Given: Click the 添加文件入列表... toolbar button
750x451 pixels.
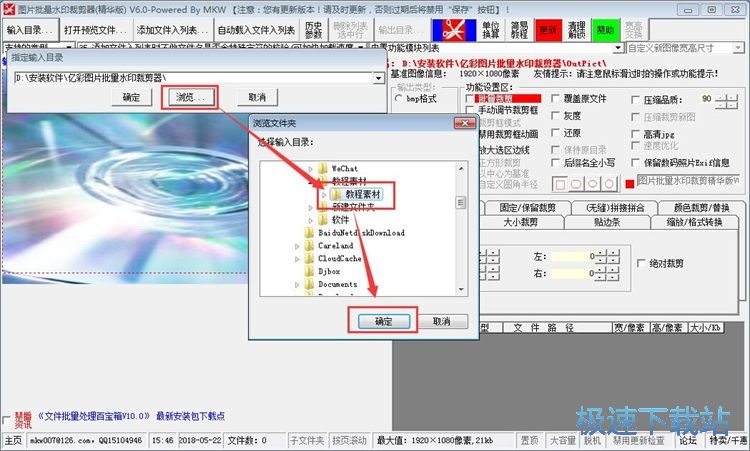Looking at the screenshot, I should (173, 30).
